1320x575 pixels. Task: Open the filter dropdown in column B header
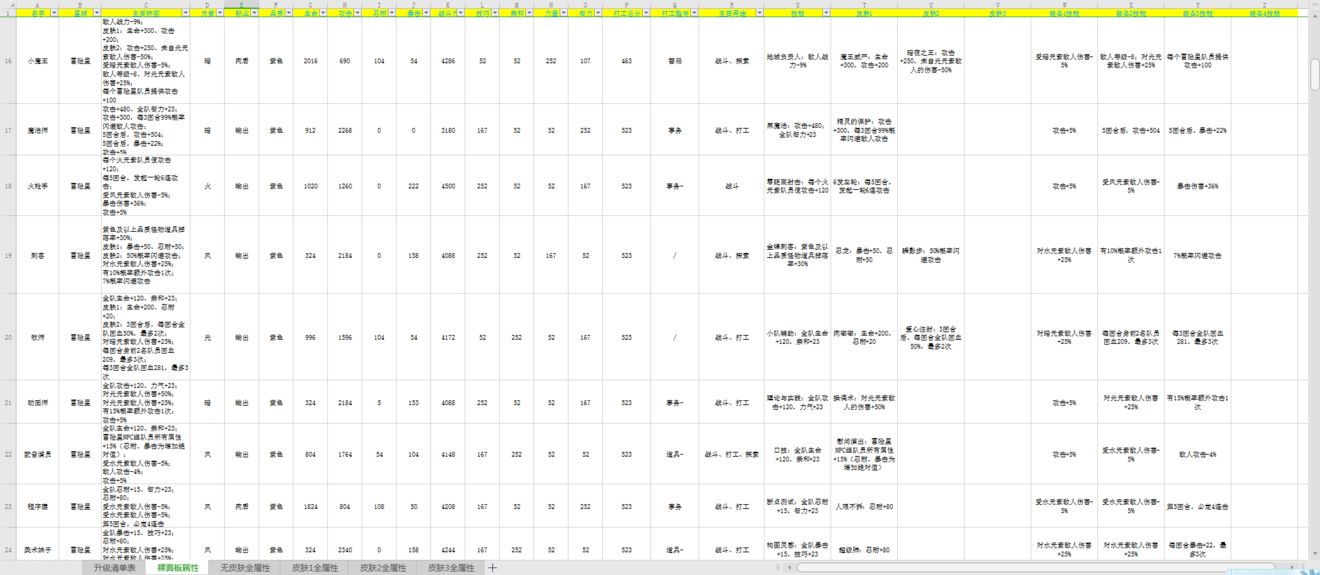click(x=95, y=14)
